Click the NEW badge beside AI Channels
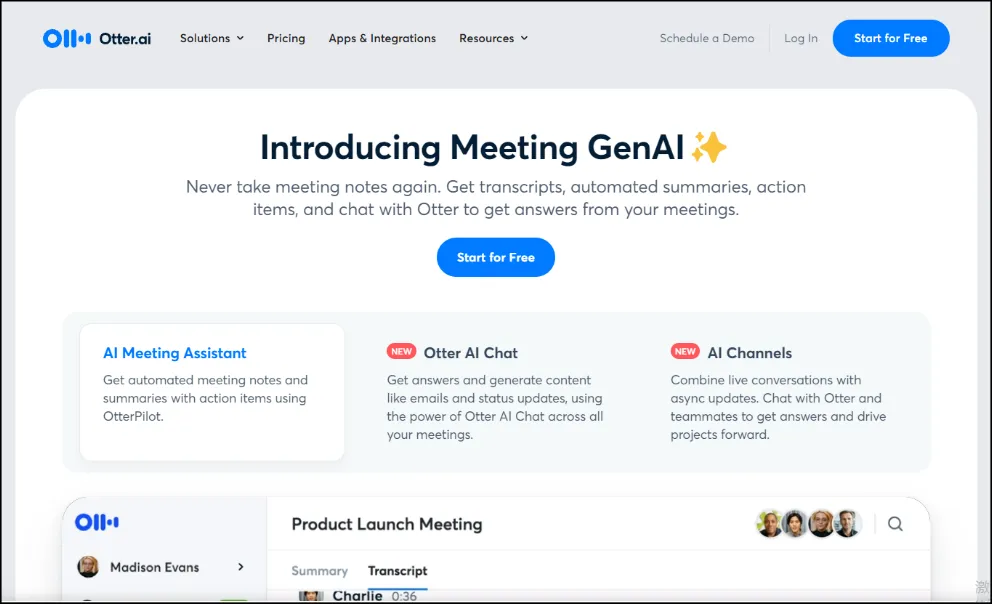 click(685, 352)
